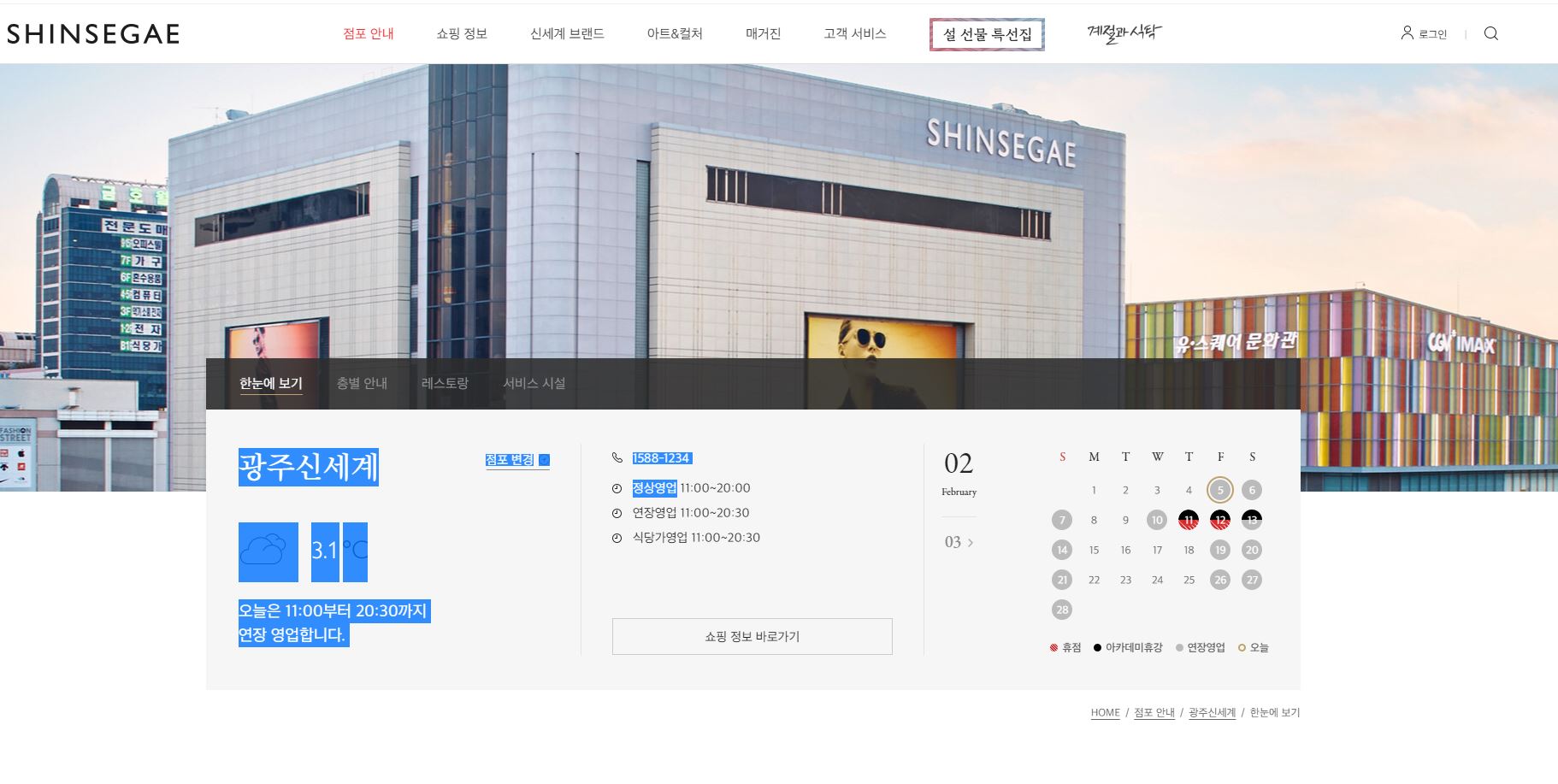Click the blue icon next to 점포 변경
The image size is (1558, 784).
click(544, 460)
